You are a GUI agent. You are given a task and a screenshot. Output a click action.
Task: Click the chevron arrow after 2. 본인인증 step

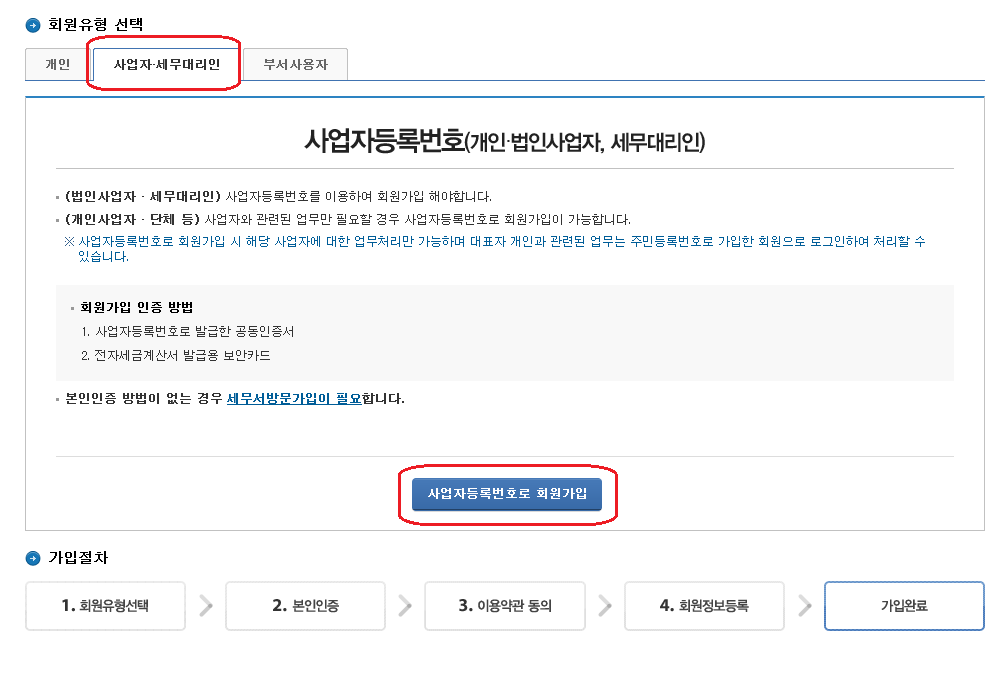[x=405, y=605]
